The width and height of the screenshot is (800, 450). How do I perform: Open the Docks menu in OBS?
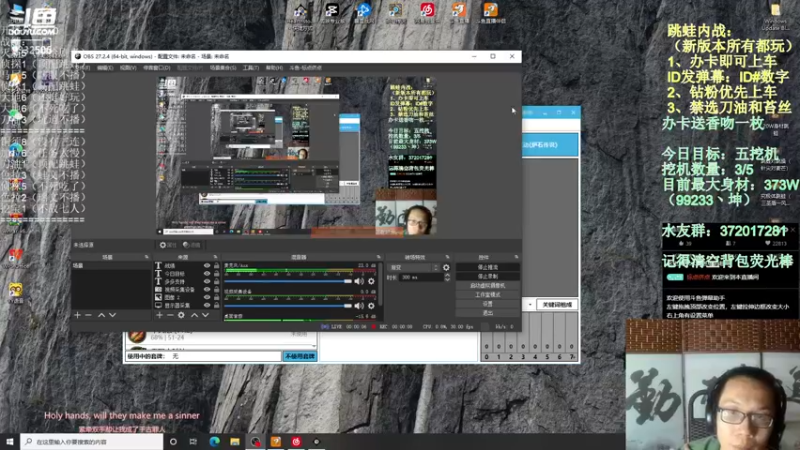pyautogui.click(x=157, y=68)
